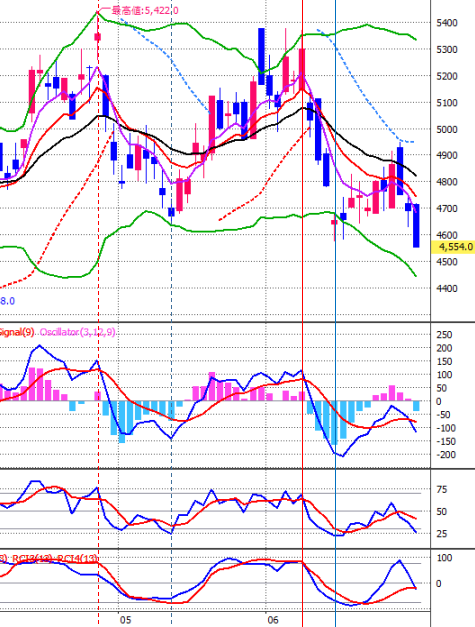Select the latest blue candlestick at far right
This screenshot has width=475, height=627.
(416, 226)
